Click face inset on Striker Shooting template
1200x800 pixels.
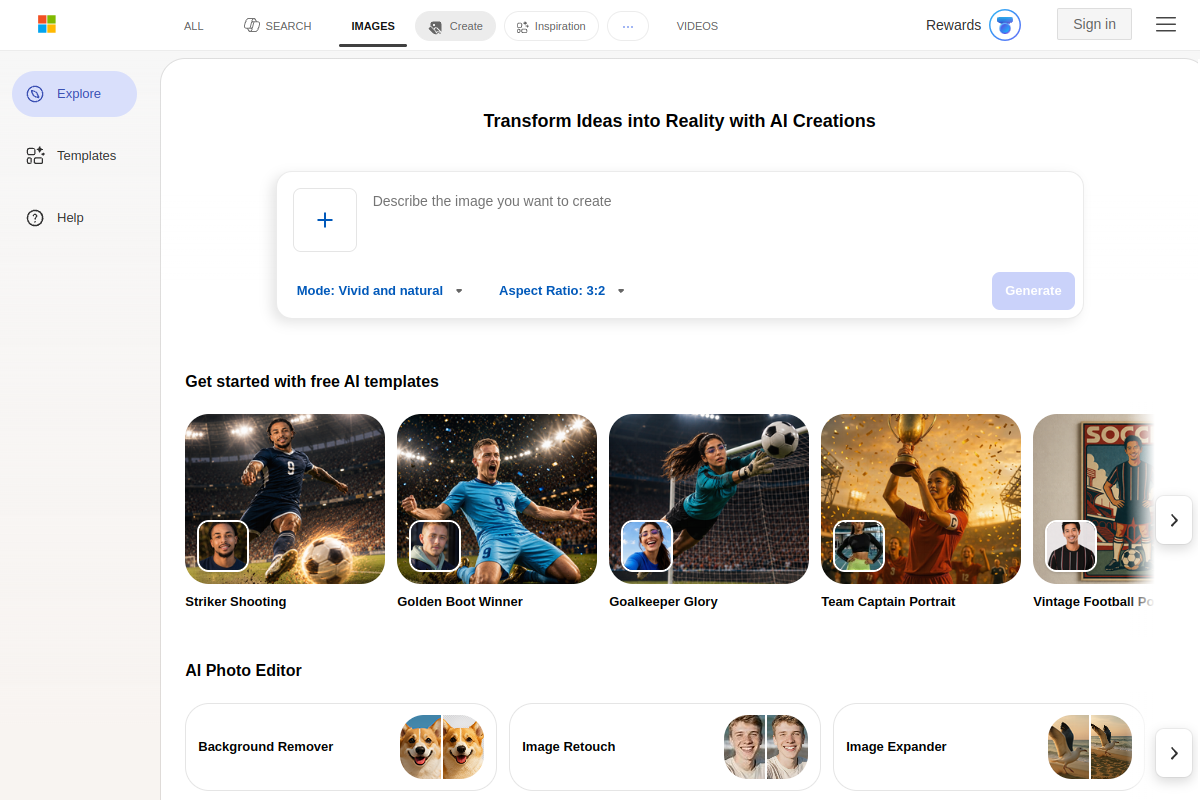click(223, 546)
